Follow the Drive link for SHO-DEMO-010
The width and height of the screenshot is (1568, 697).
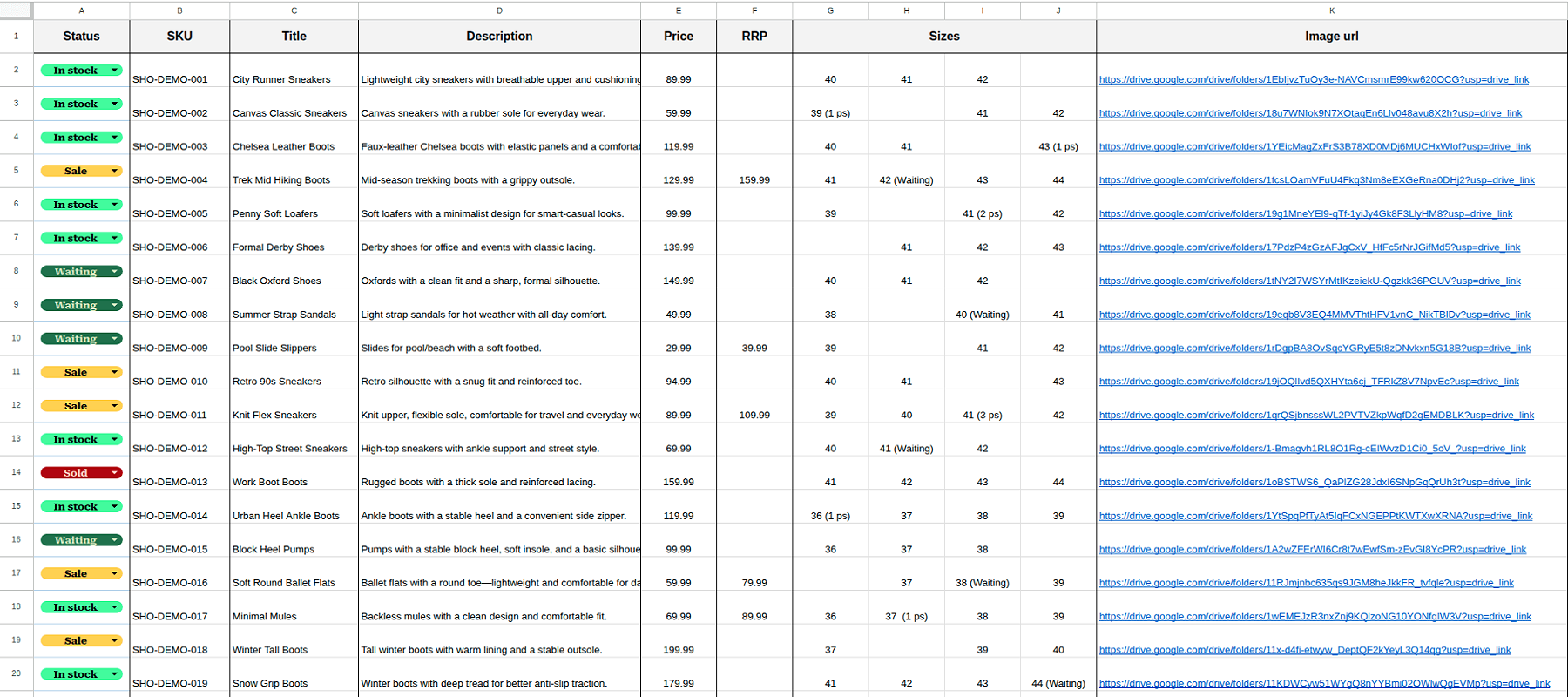(1308, 382)
